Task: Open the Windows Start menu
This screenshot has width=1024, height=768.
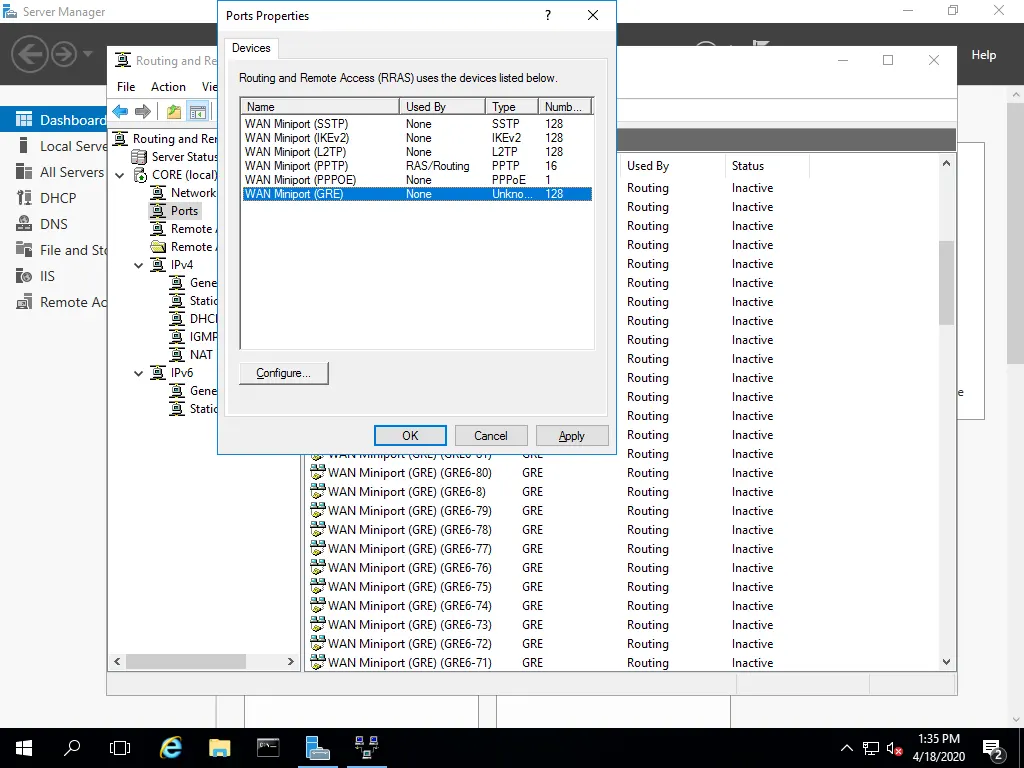Action: click(24, 748)
